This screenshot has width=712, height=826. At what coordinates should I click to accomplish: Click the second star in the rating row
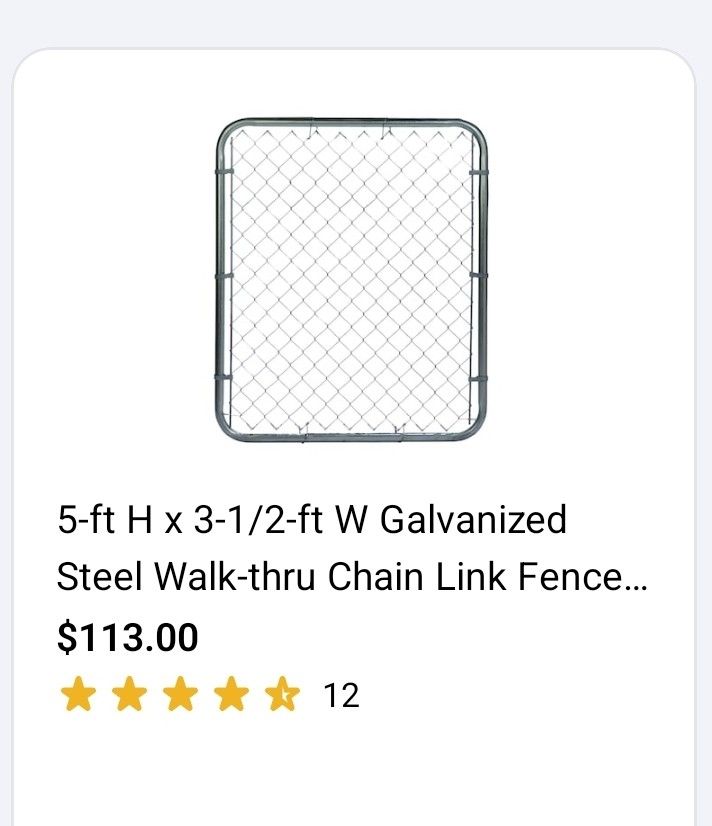point(128,690)
